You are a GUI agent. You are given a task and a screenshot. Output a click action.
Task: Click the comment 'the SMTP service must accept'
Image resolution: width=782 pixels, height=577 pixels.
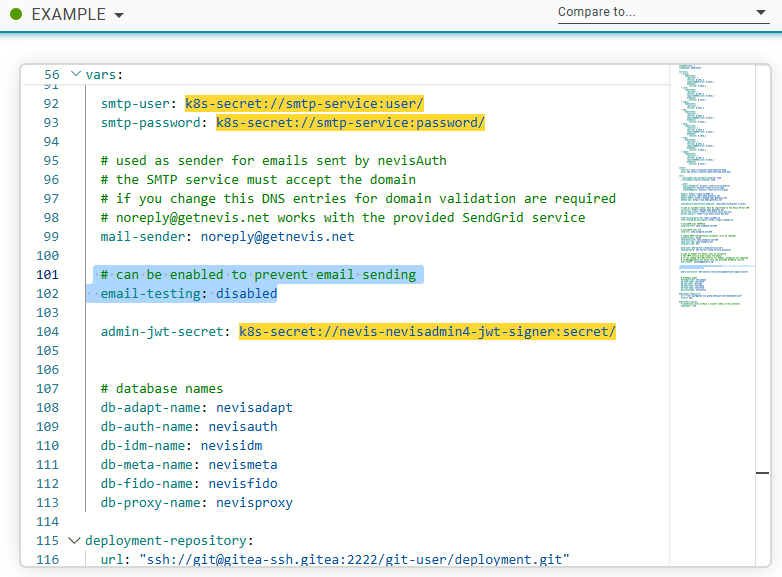[x=258, y=180]
